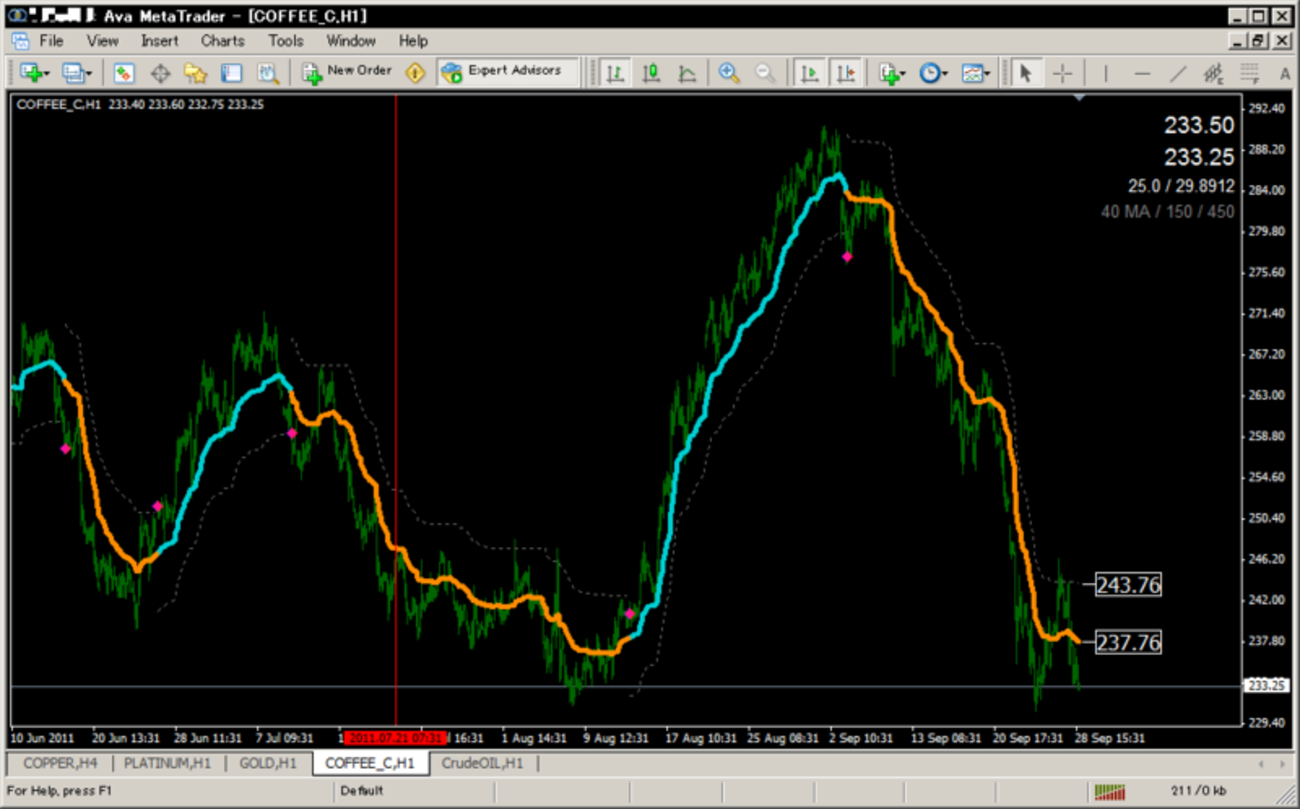Click the Default profile status field
The image size is (1300, 809).
click(362, 791)
